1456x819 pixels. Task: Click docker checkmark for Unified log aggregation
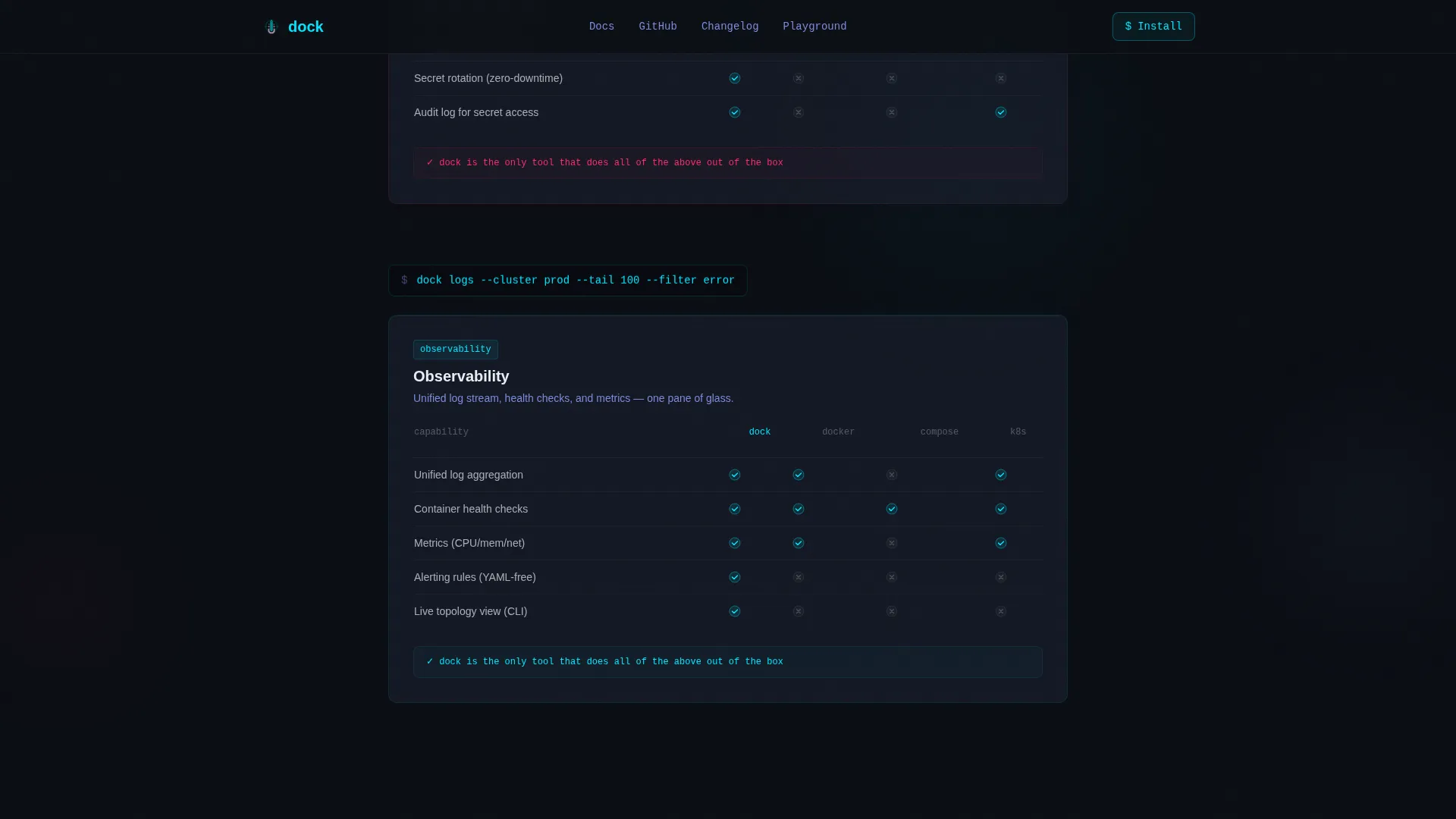[799, 475]
